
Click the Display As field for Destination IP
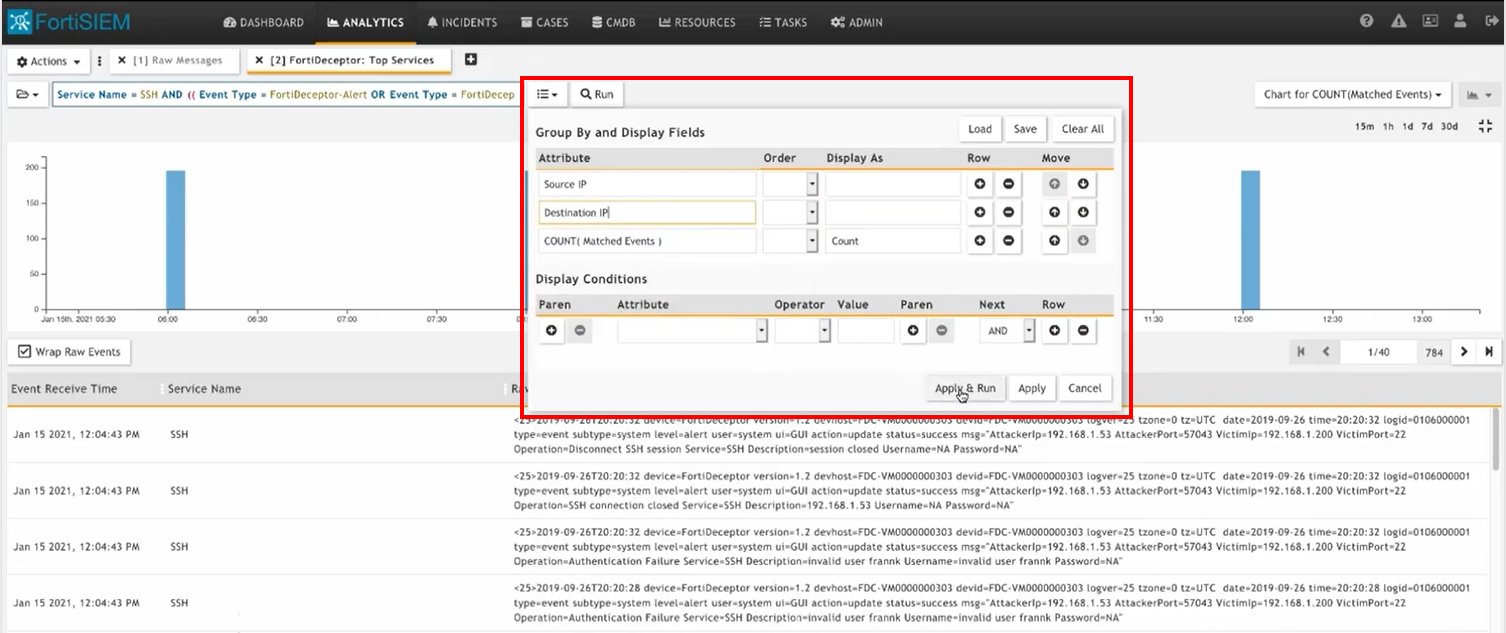(x=892, y=213)
